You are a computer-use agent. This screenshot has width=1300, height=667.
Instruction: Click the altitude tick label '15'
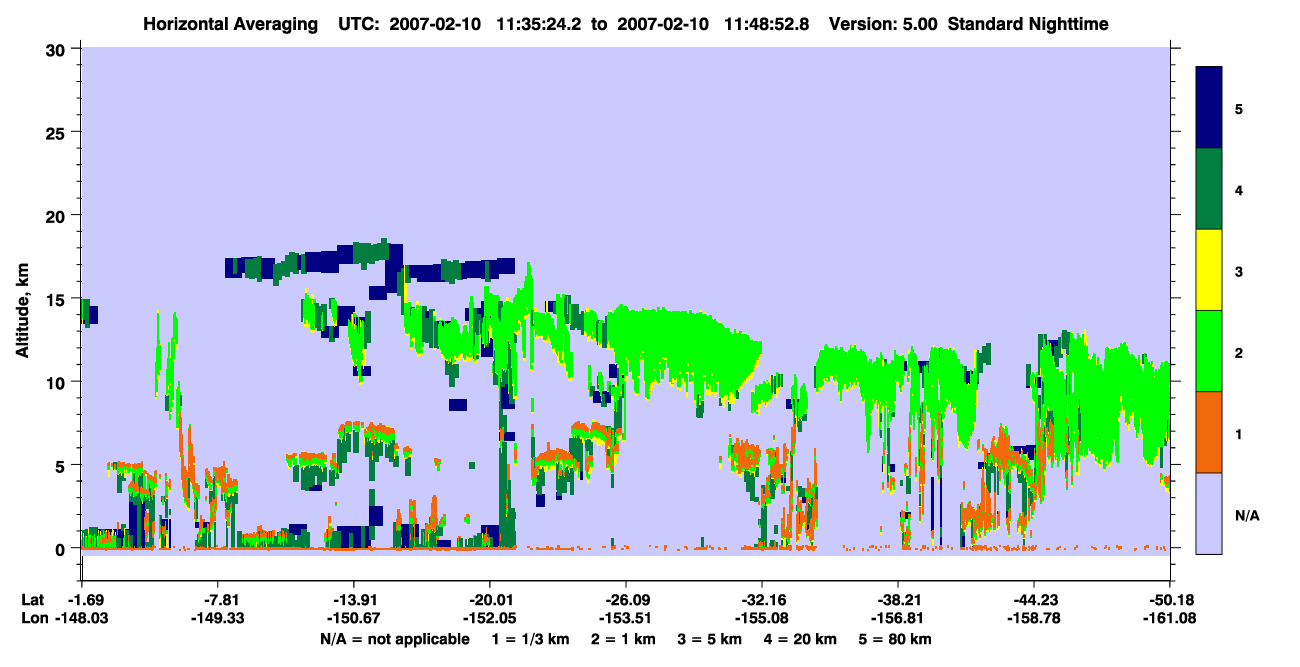[x=57, y=299]
